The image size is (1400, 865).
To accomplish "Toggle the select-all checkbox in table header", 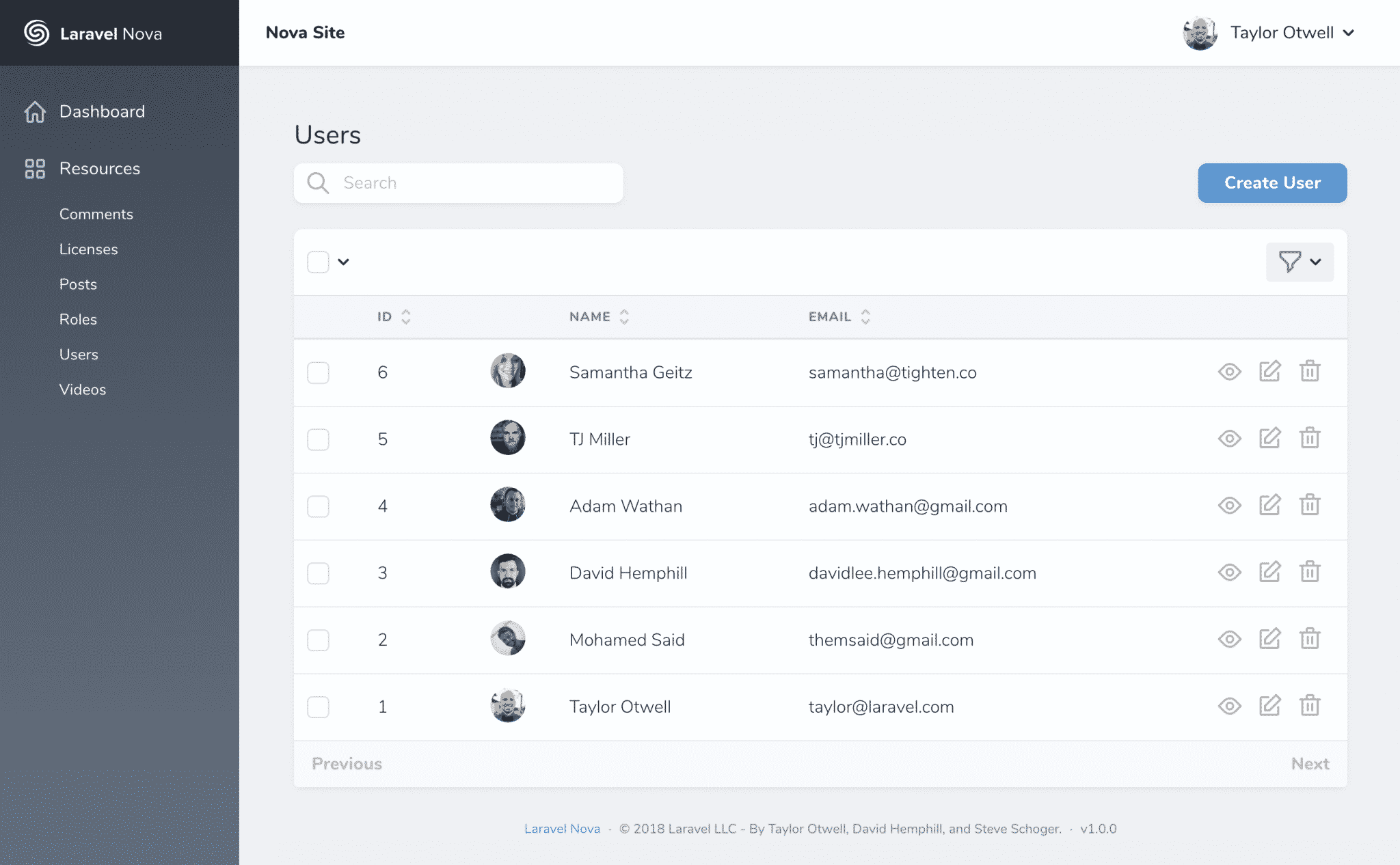I will click(x=318, y=262).
